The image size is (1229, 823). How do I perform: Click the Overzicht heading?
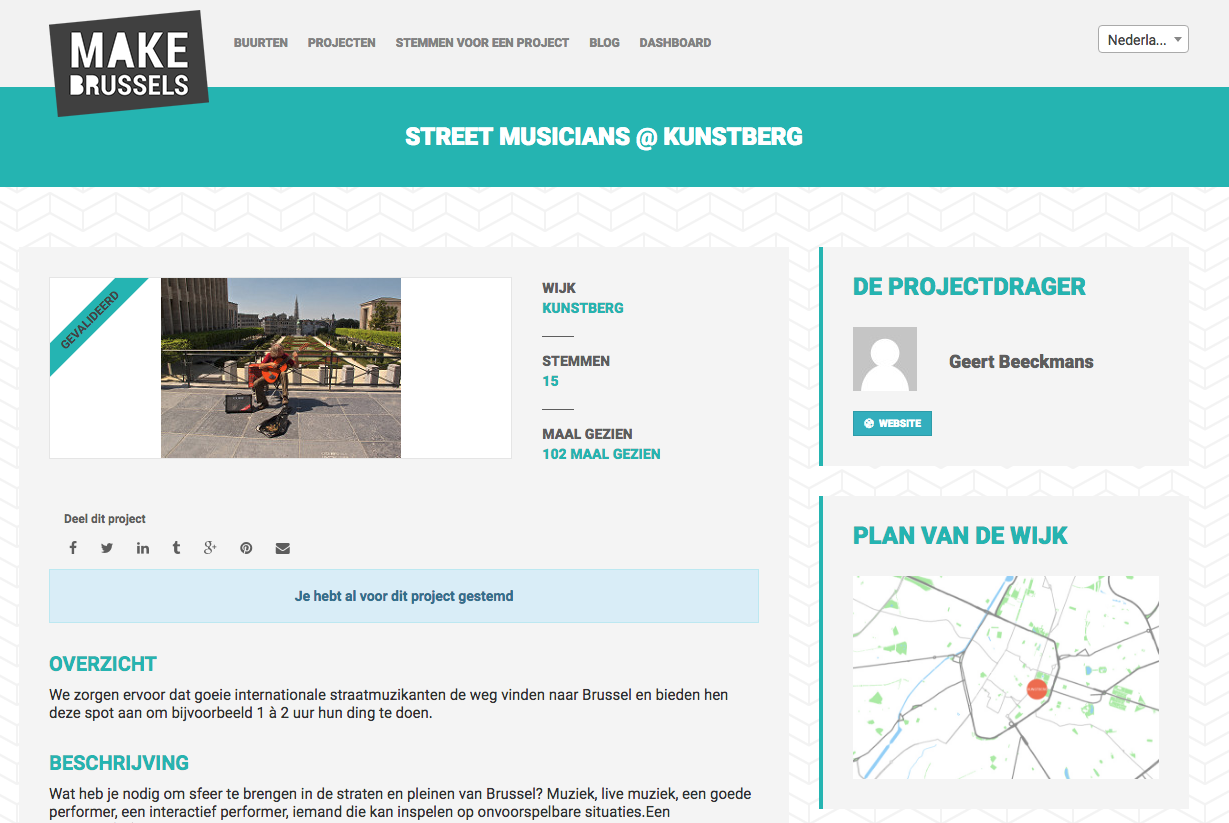(x=103, y=664)
